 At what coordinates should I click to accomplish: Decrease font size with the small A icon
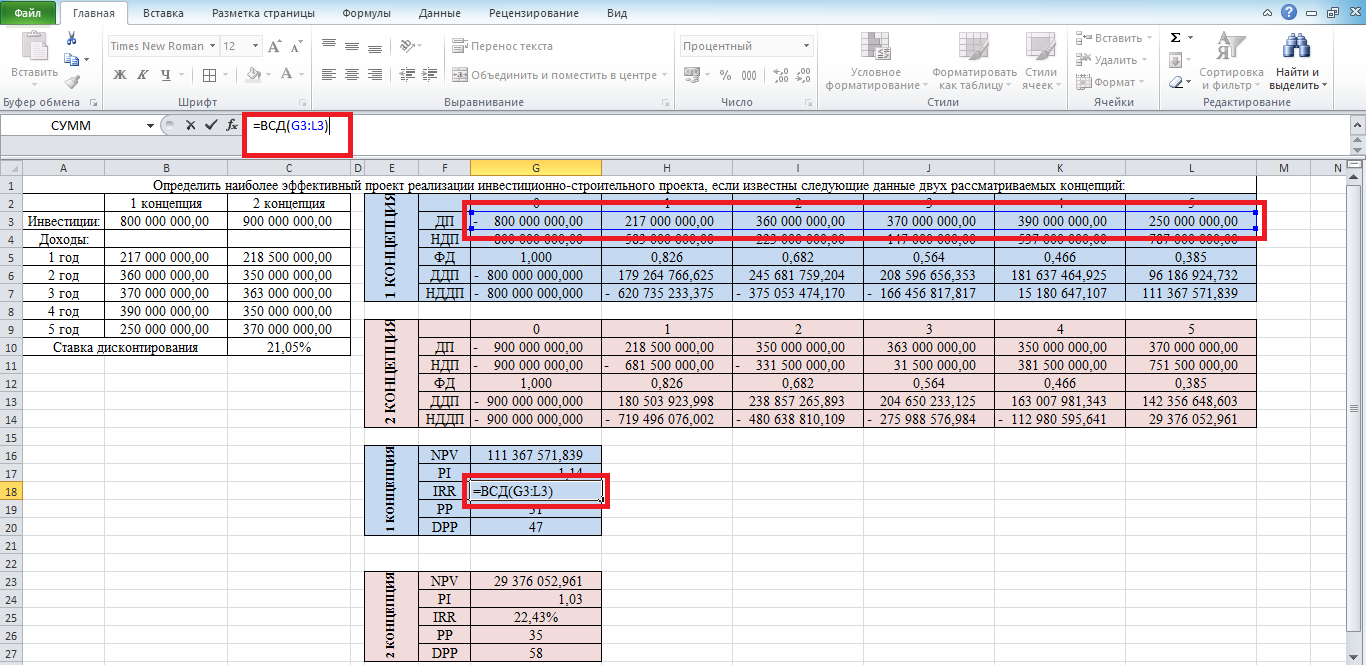pyautogui.click(x=295, y=46)
